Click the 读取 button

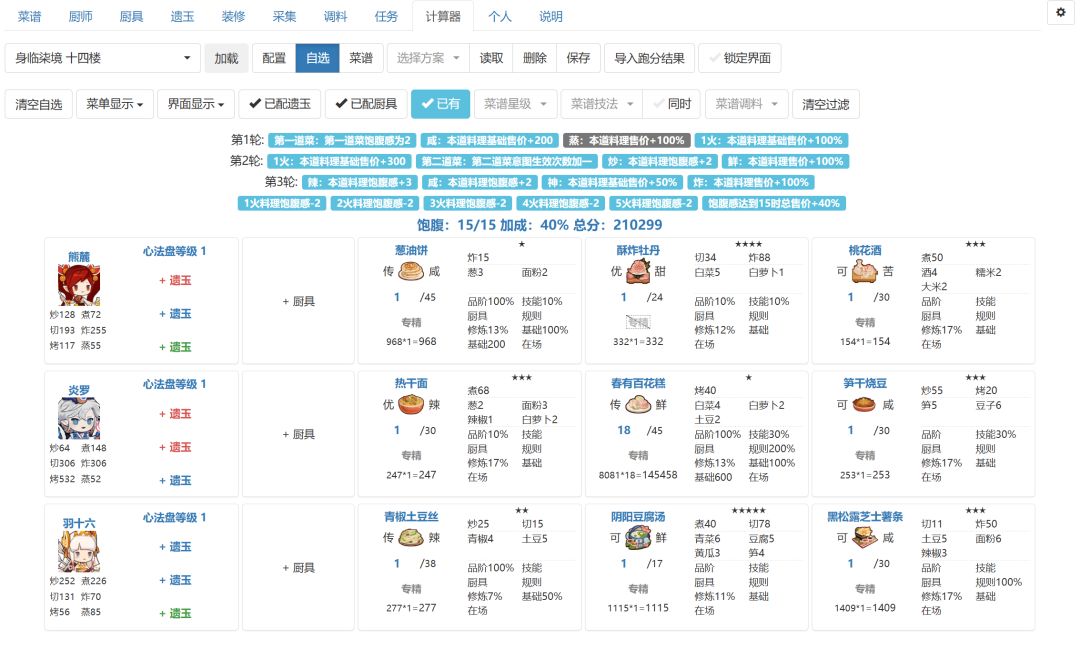[x=491, y=58]
